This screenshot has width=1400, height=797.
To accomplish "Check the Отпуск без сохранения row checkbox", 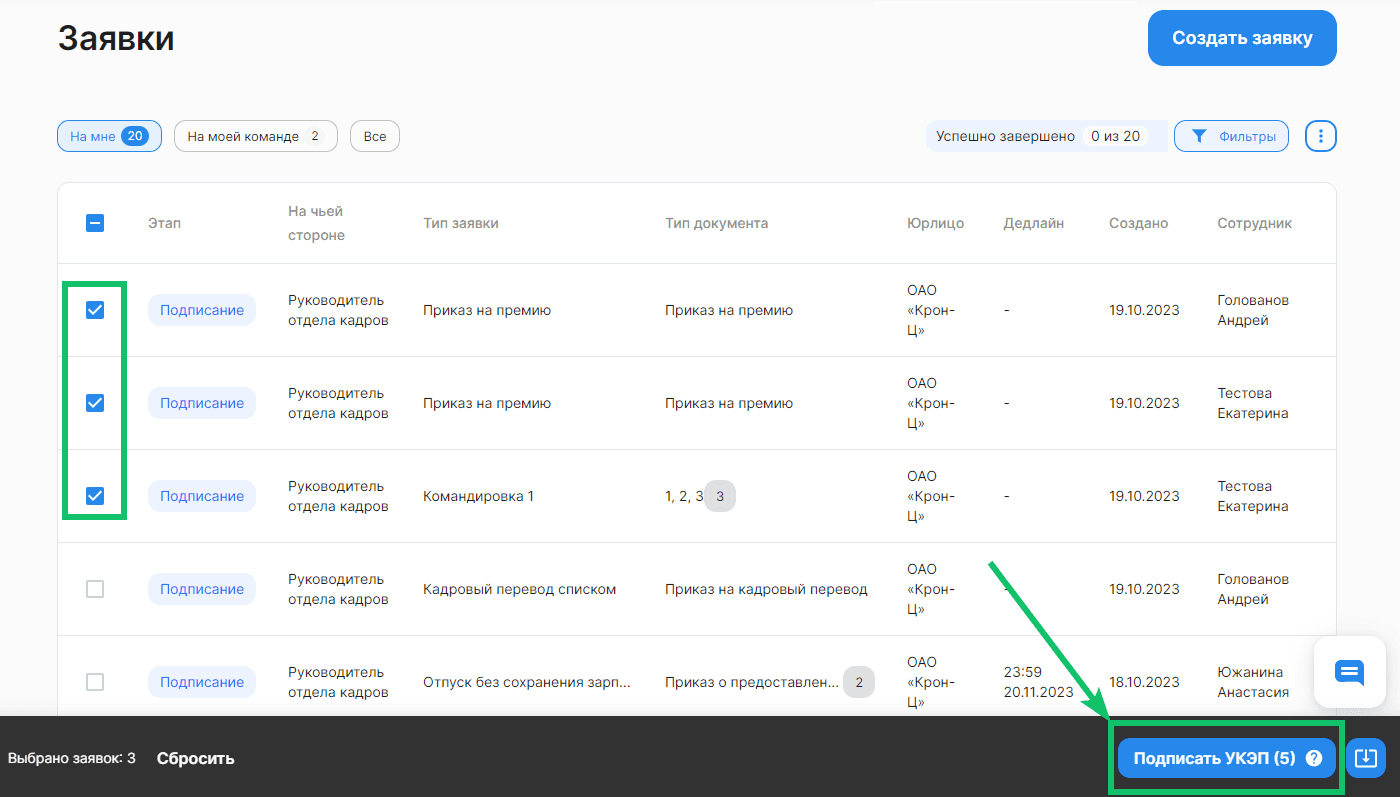I will (95, 682).
